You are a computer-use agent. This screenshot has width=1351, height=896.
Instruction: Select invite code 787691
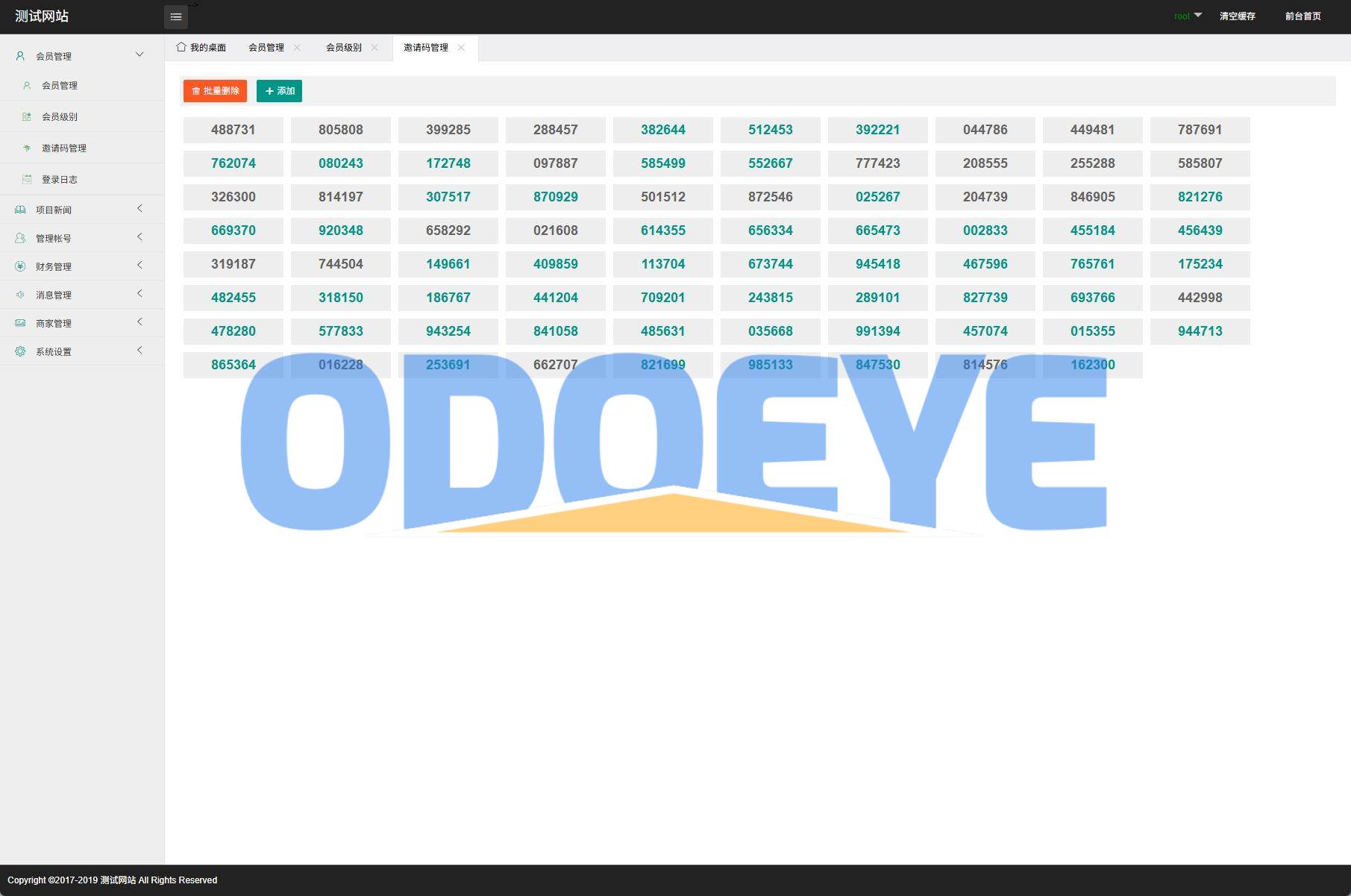(1200, 130)
